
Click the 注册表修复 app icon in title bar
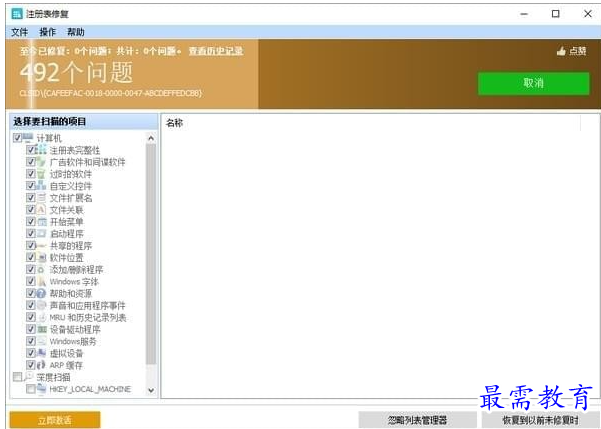click(x=17, y=14)
